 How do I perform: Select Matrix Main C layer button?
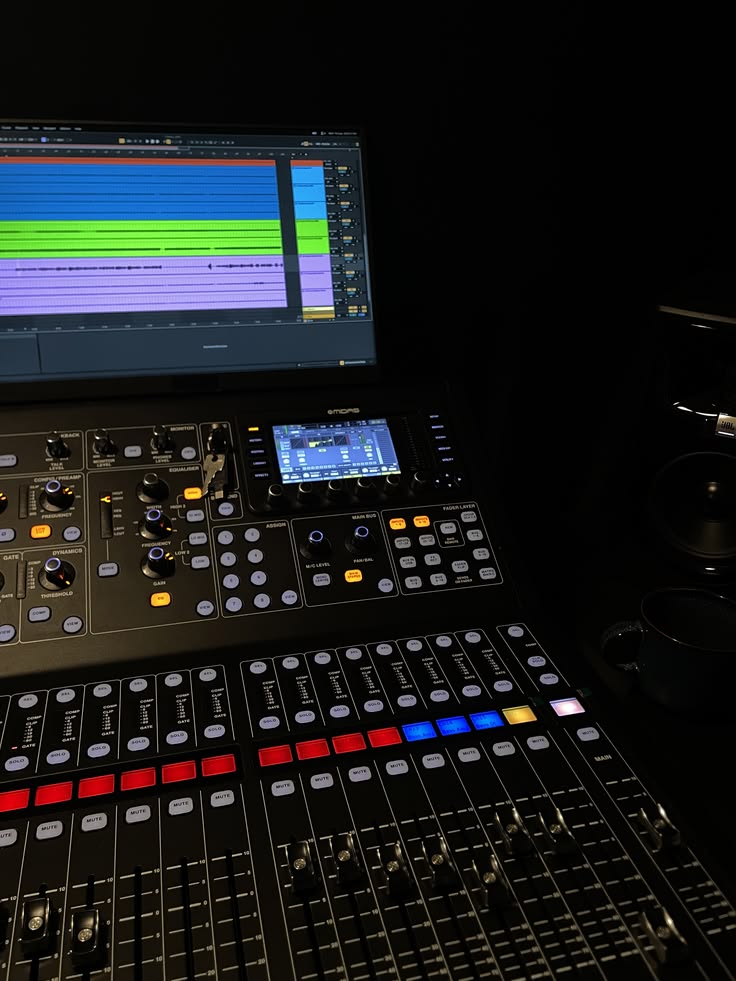[x=488, y=572]
